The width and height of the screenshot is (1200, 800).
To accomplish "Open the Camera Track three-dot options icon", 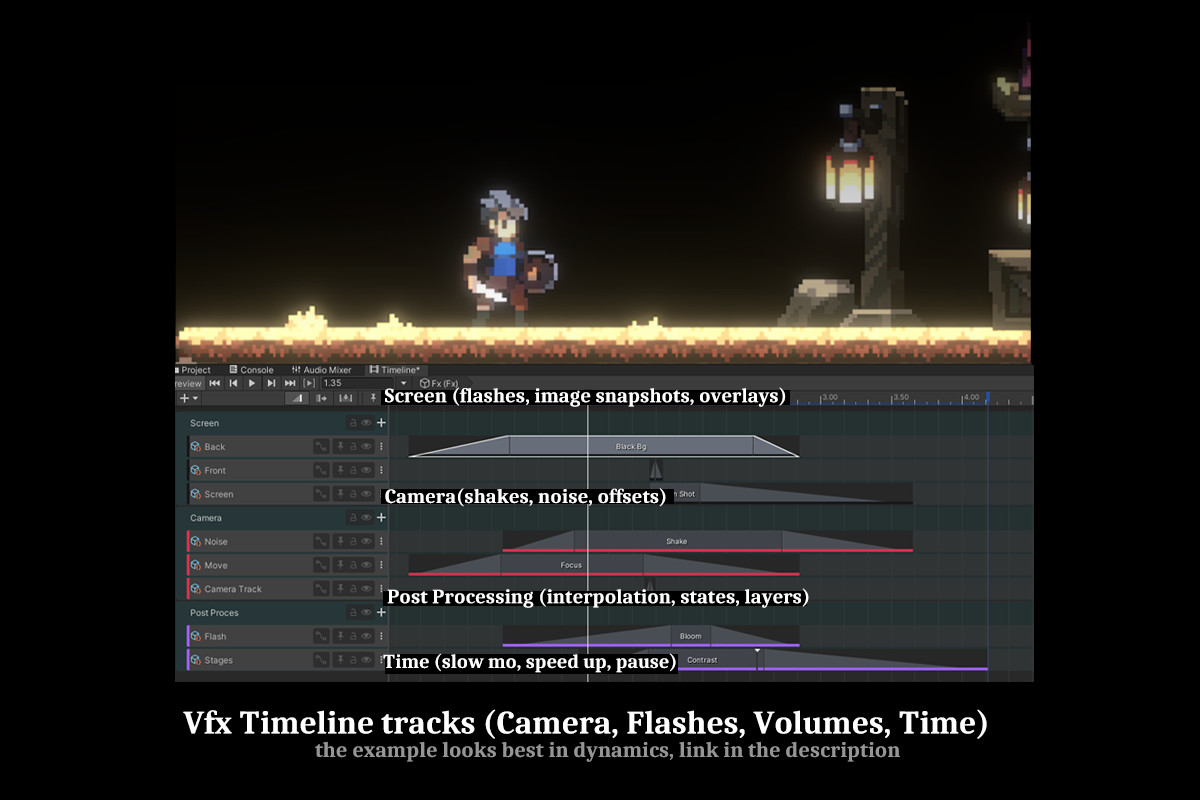I will pyautogui.click(x=381, y=589).
